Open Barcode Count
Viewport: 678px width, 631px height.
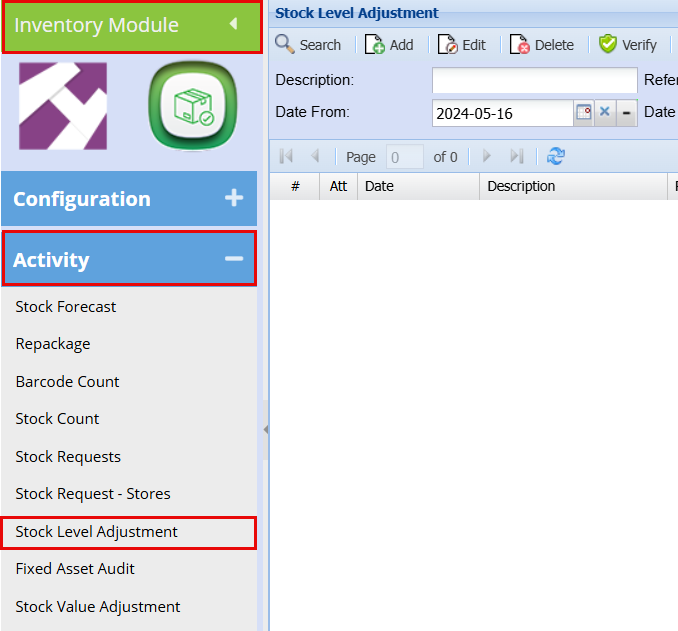[x=67, y=381]
